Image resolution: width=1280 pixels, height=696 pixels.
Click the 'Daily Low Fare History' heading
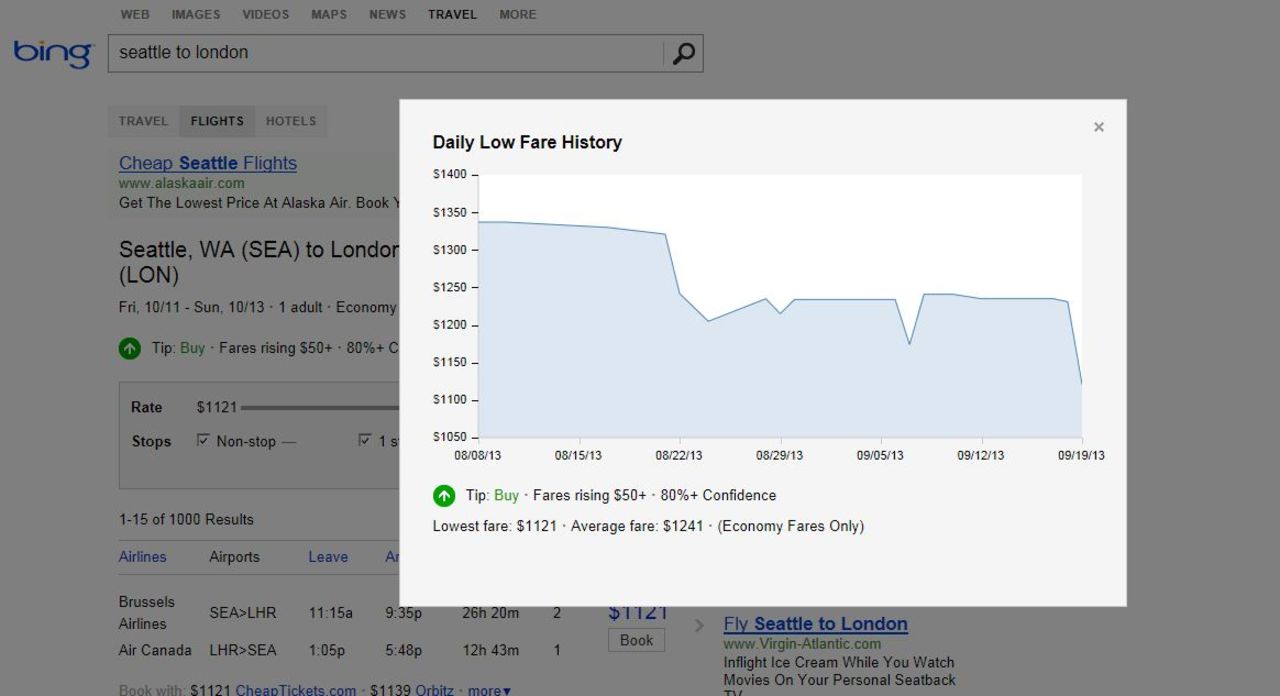pyautogui.click(x=527, y=142)
